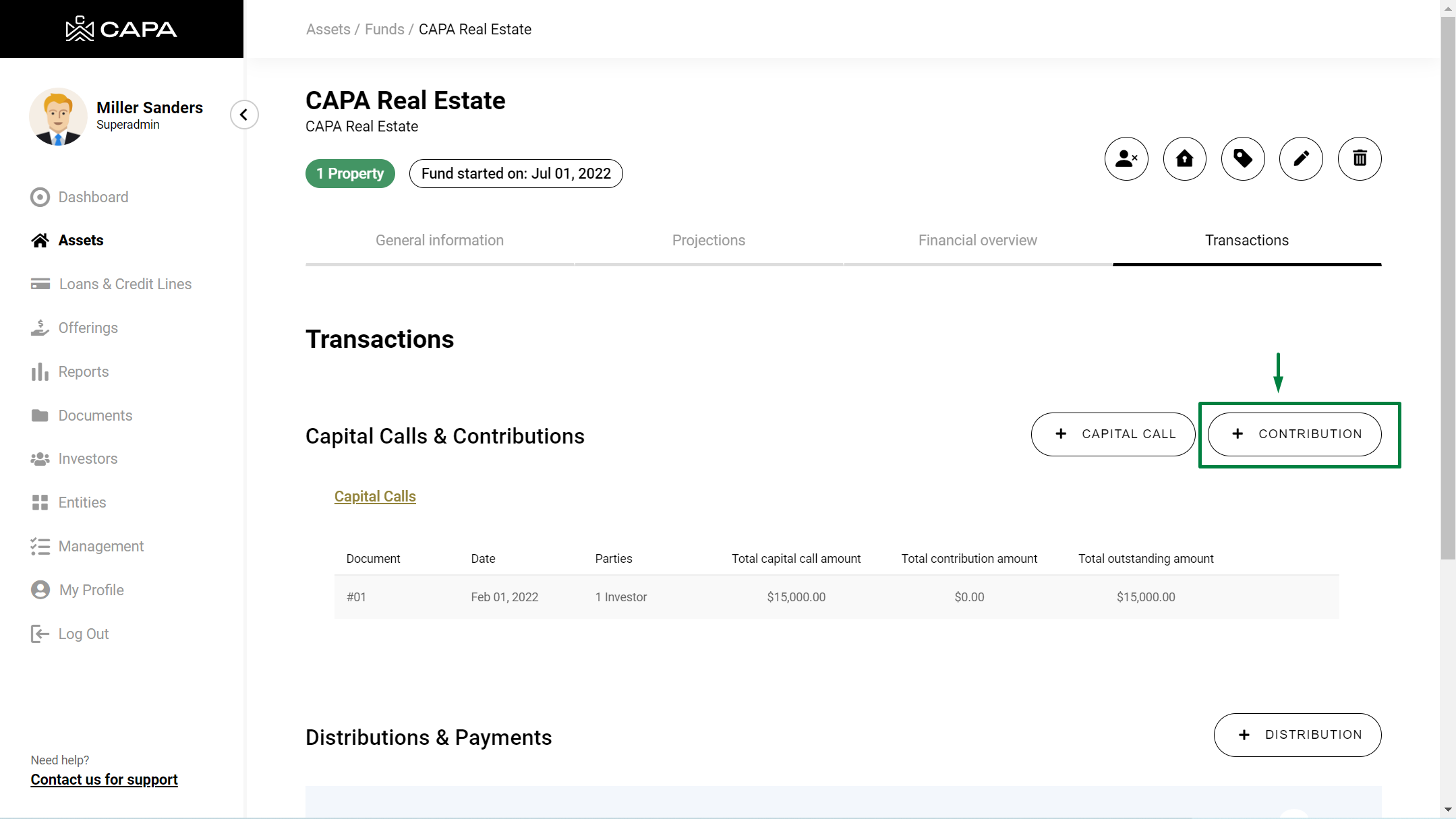Click the remove investor icon button
Screen dimensions: 1456x819
tap(1126, 159)
